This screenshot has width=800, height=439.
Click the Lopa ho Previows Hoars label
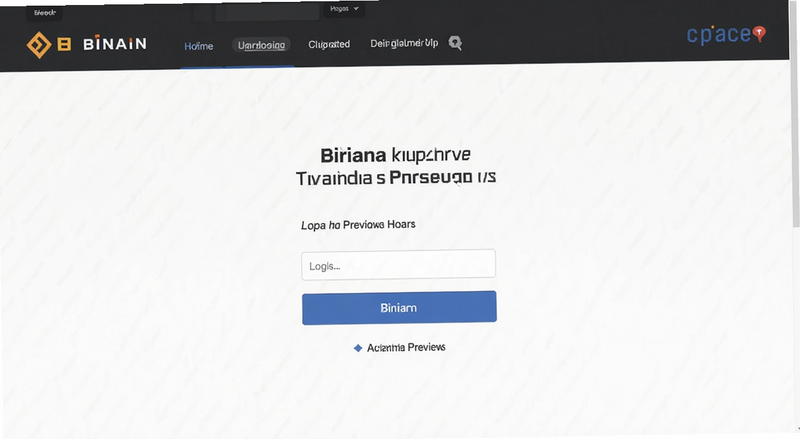(x=358, y=225)
